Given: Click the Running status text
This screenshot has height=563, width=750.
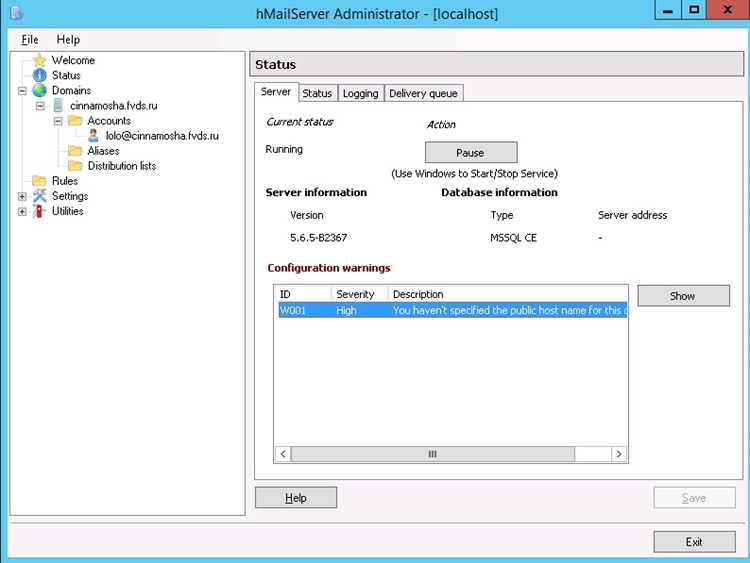Looking at the screenshot, I should click(x=284, y=149).
